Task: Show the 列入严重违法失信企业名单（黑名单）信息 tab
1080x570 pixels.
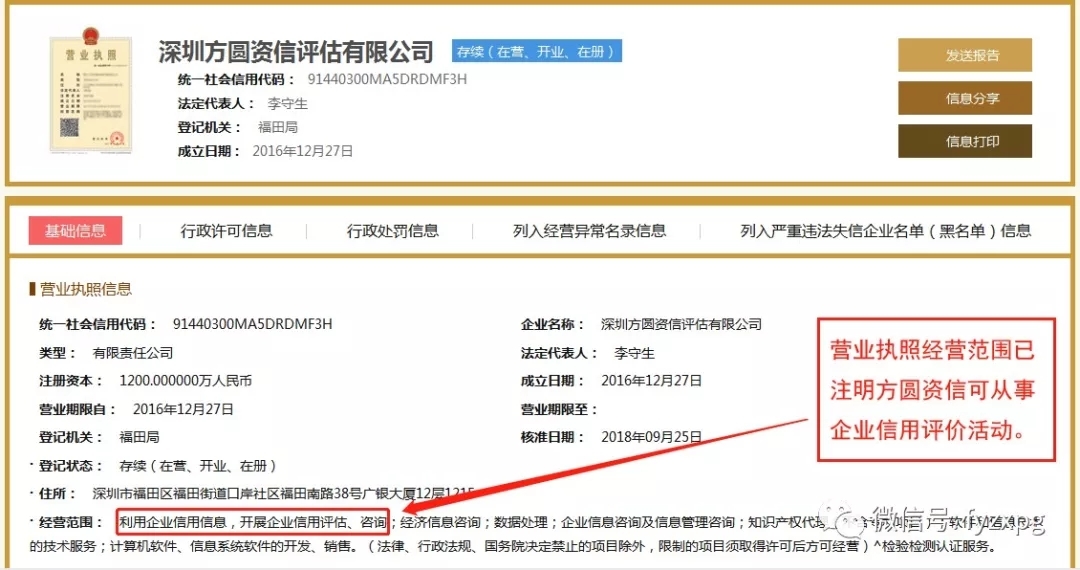Action: point(885,231)
